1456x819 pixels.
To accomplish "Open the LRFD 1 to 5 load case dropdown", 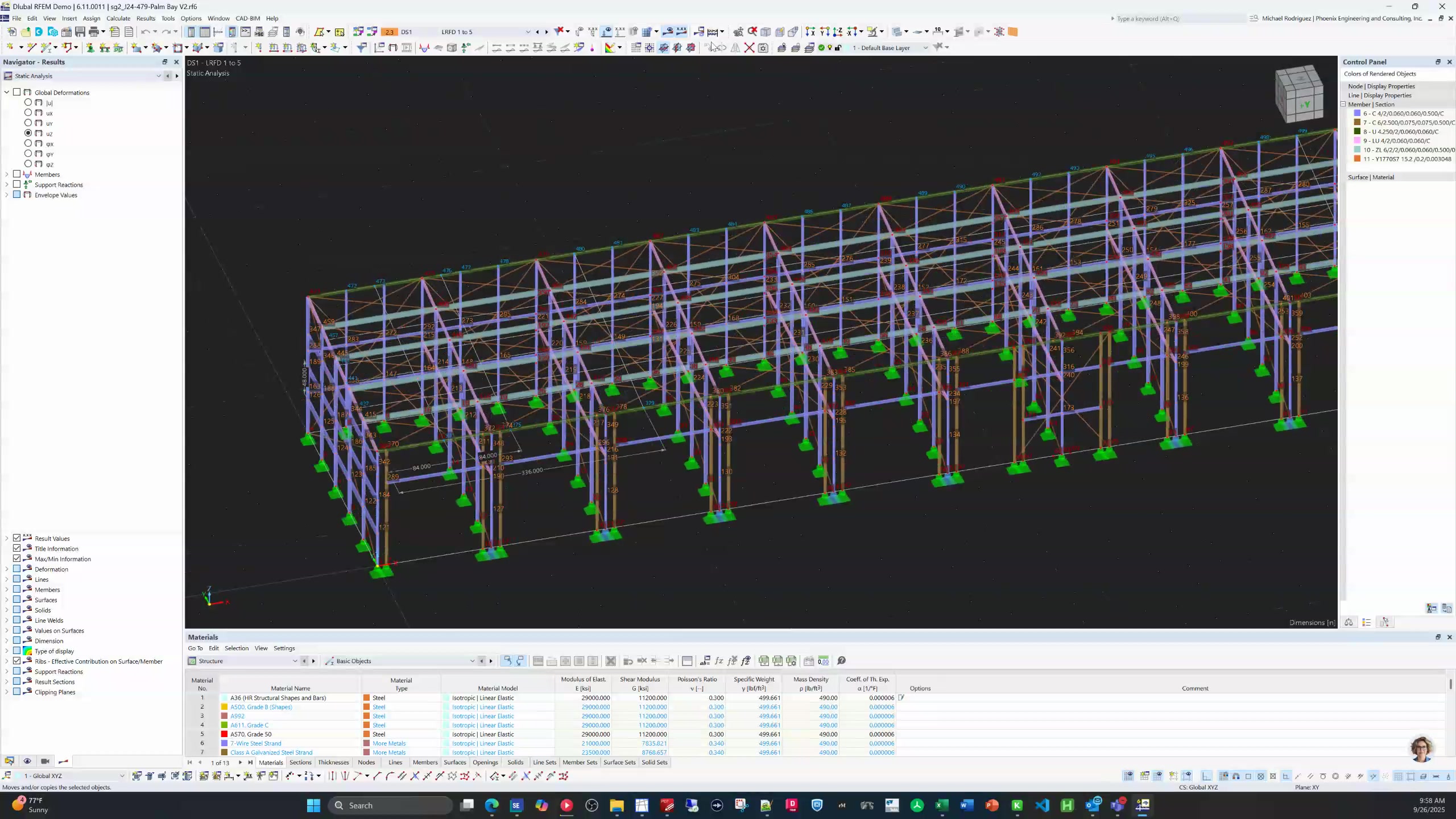I will (x=528, y=32).
